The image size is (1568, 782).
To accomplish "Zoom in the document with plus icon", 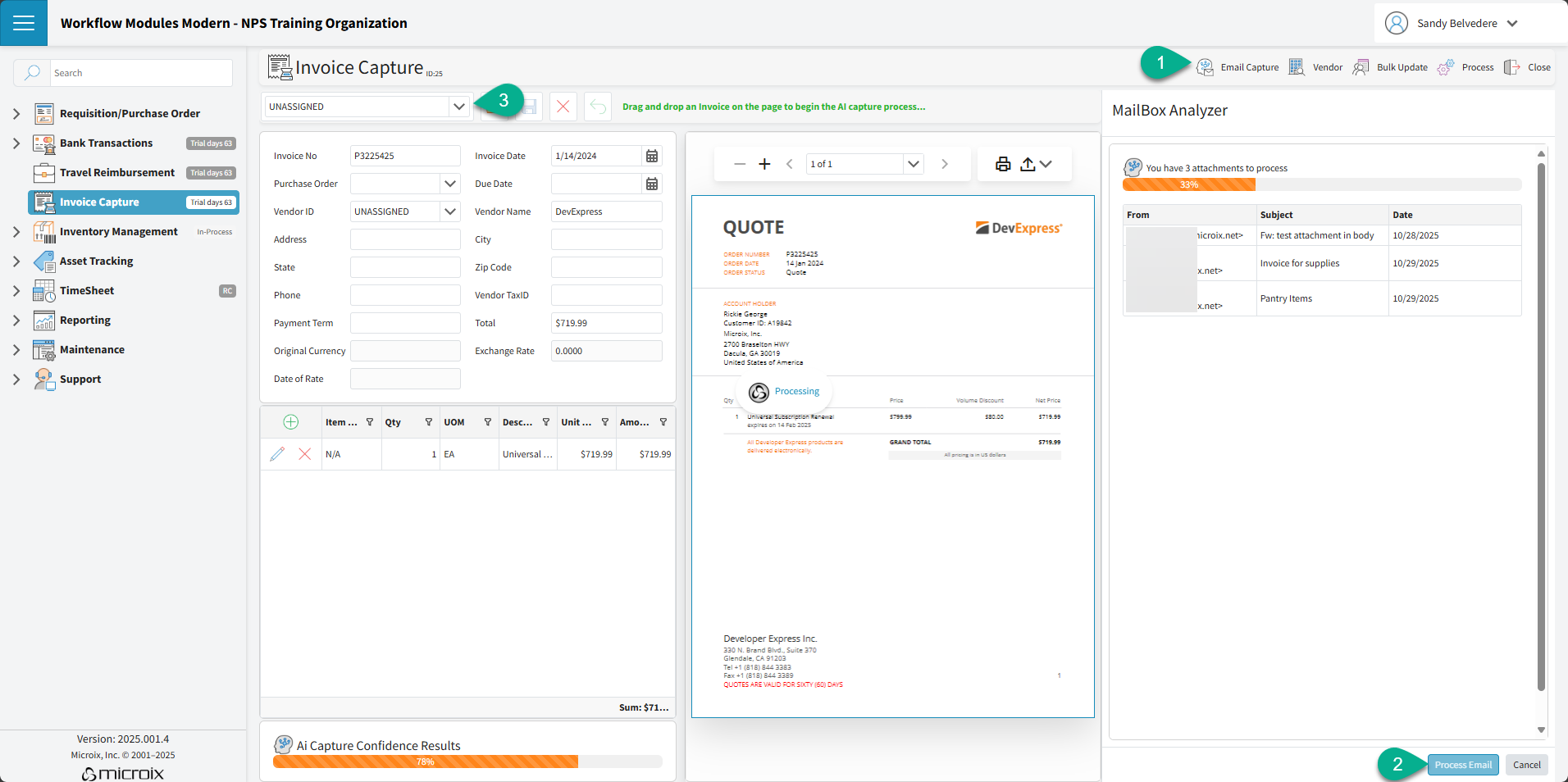I will (x=764, y=164).
